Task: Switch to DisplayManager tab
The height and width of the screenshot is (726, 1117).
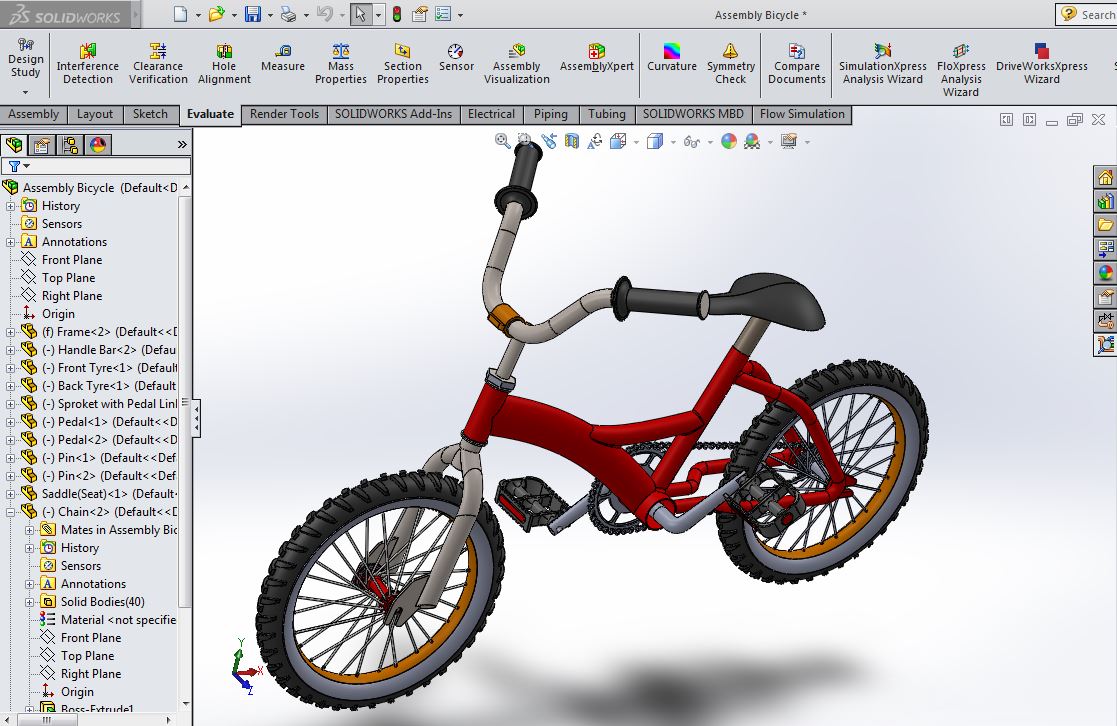Action: click(98, 145)
